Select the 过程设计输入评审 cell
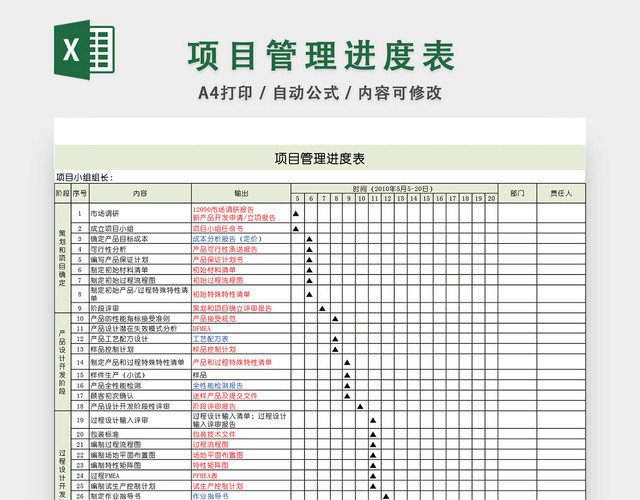The width and height of the screenshot is (640, 500). click(140, 420)
